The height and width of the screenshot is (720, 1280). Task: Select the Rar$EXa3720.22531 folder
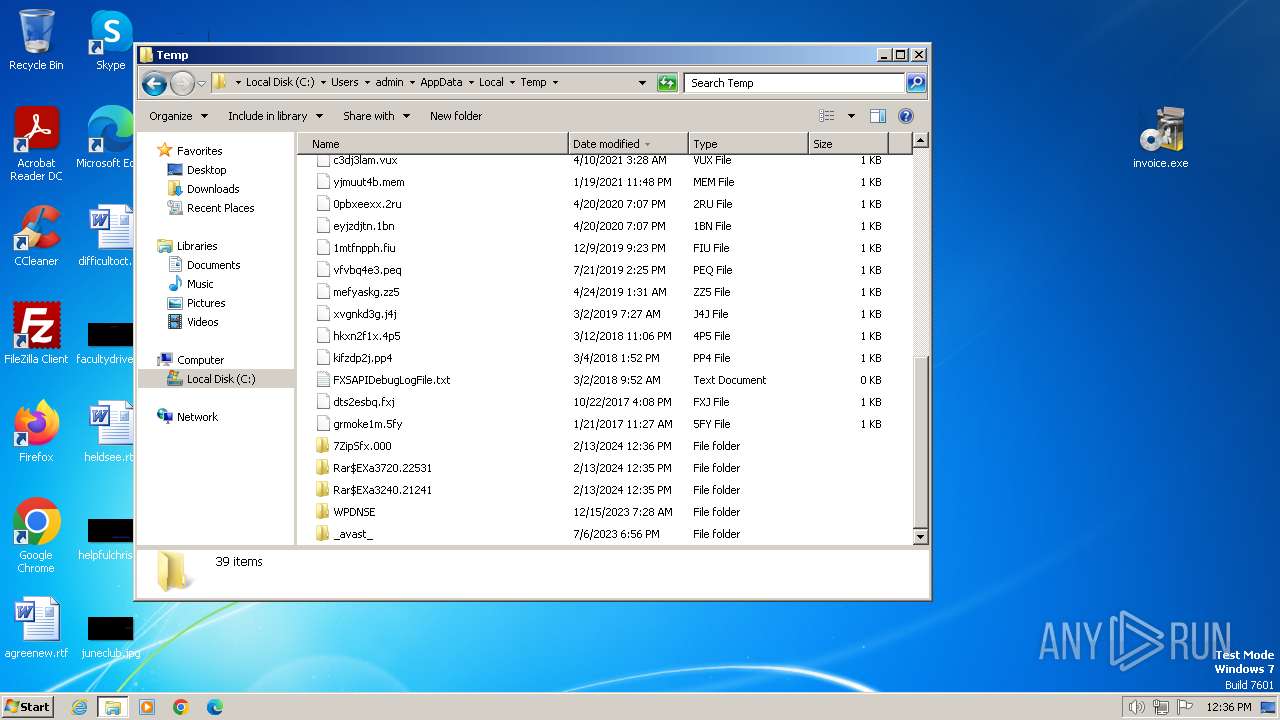point(382,468)
